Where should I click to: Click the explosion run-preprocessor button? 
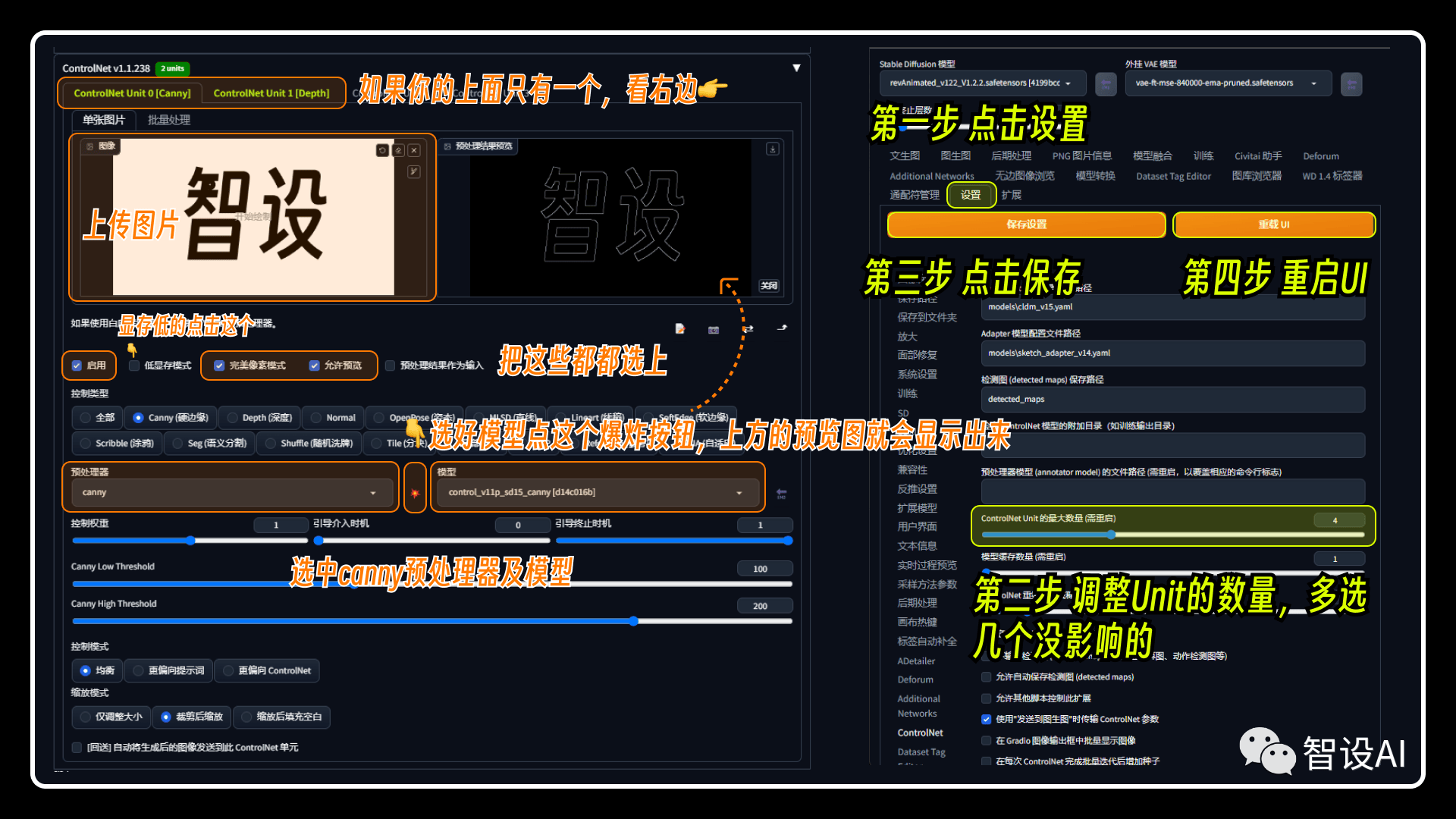[415, 493]
